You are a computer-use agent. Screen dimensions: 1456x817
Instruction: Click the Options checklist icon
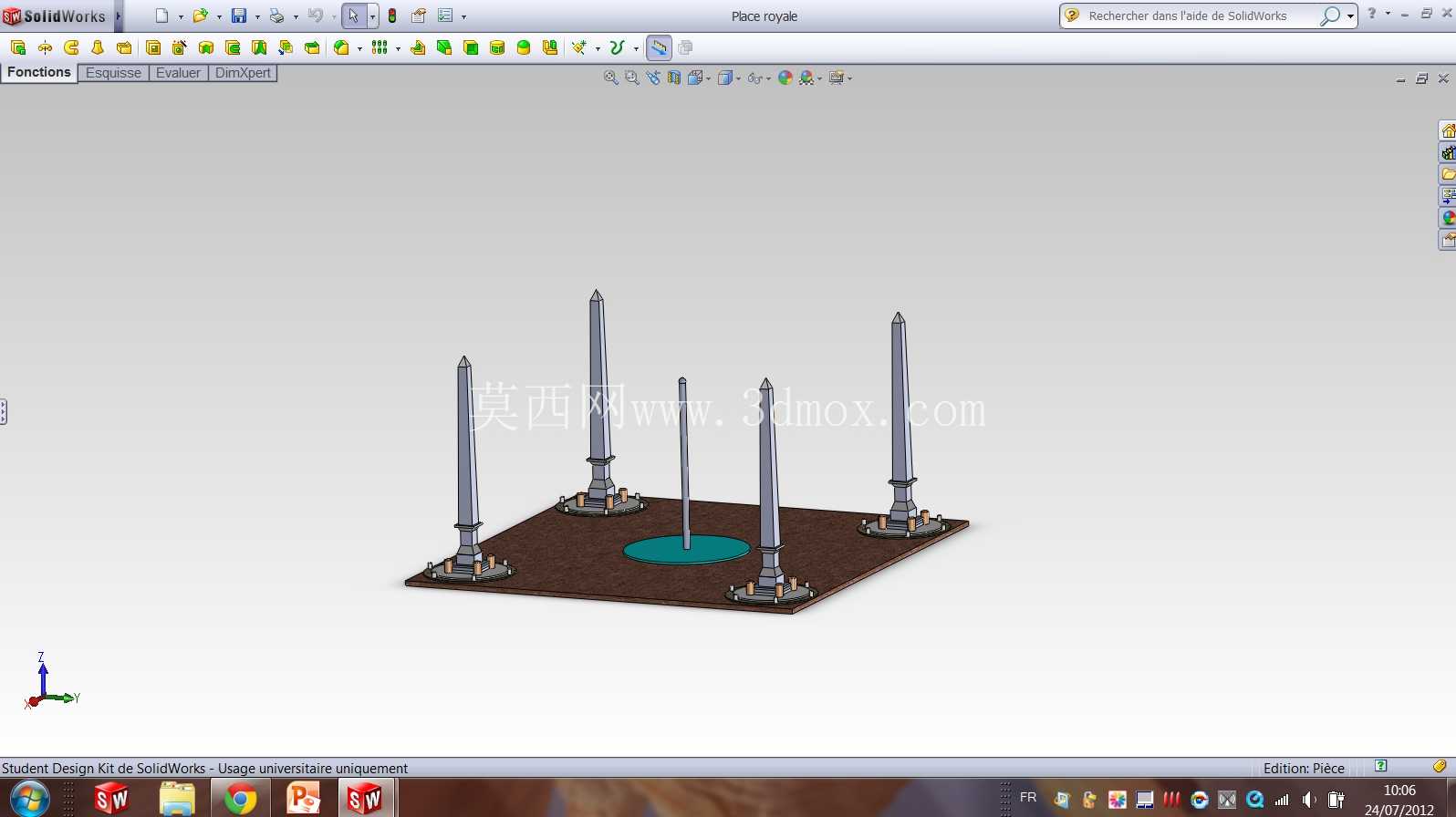(x=445, y=16)
